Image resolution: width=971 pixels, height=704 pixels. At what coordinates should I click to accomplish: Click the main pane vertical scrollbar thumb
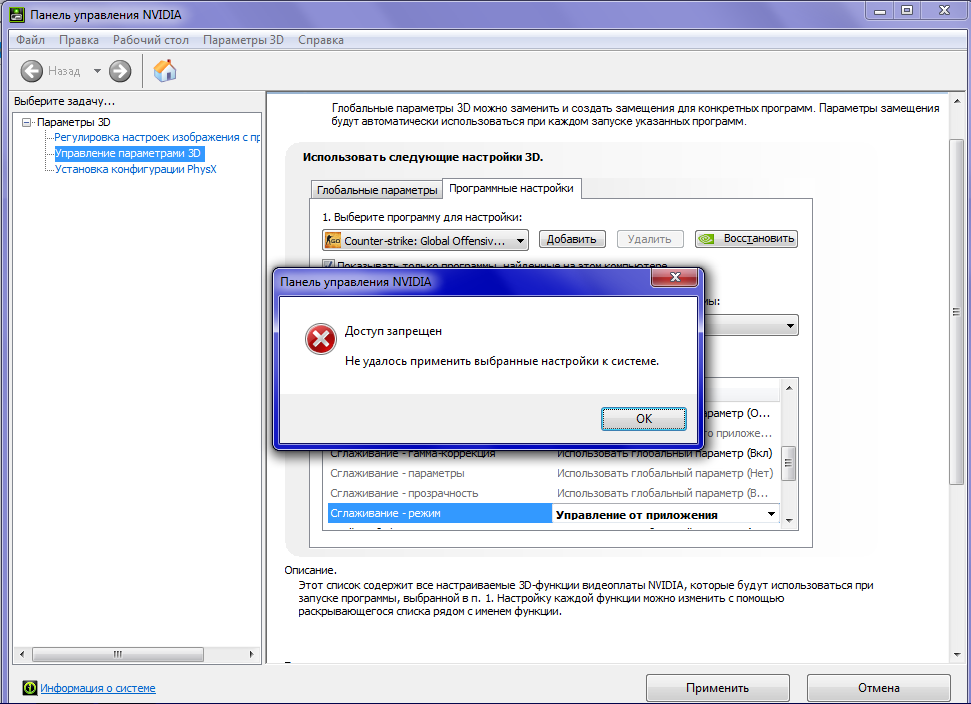pos(956,312)
